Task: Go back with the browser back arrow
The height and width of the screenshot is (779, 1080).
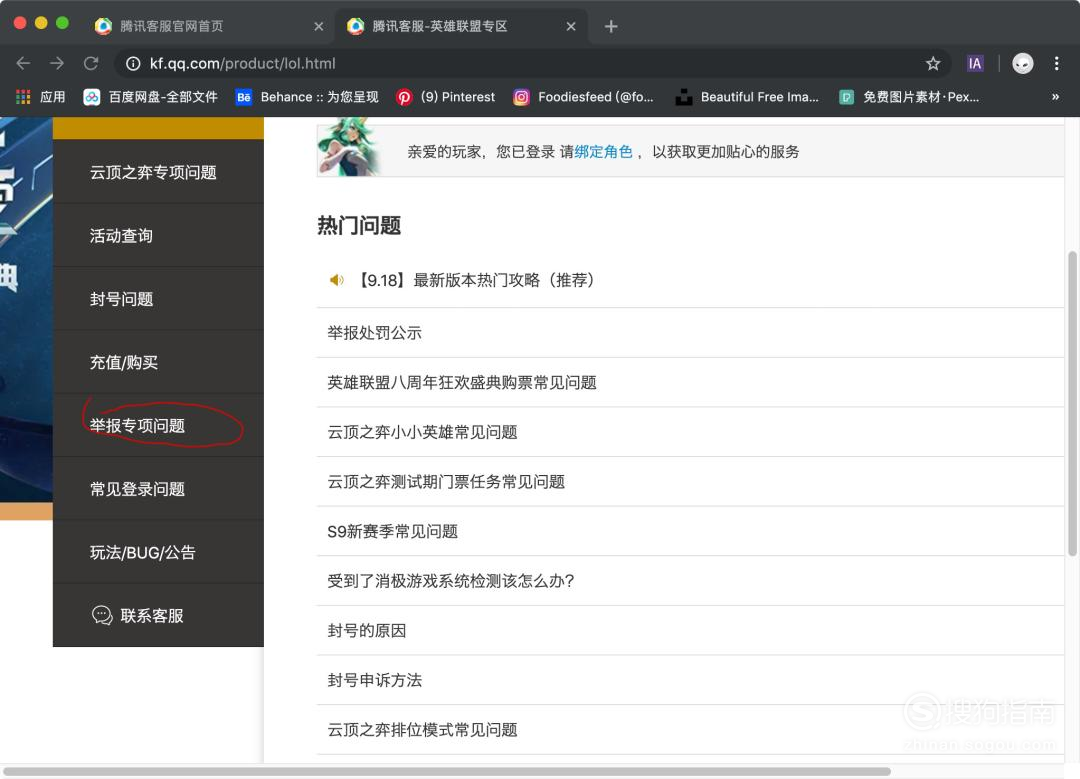Action: pyautogui.click(x=23, y=63)
